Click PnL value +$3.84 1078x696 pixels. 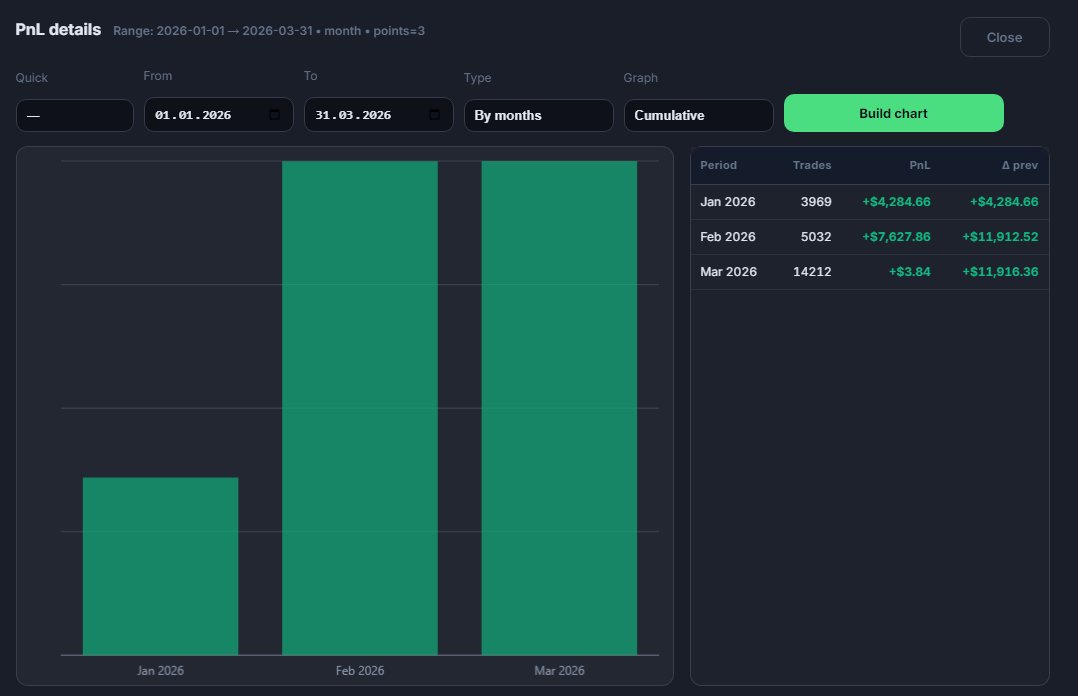pyautogui.click(x=910, y=272)
